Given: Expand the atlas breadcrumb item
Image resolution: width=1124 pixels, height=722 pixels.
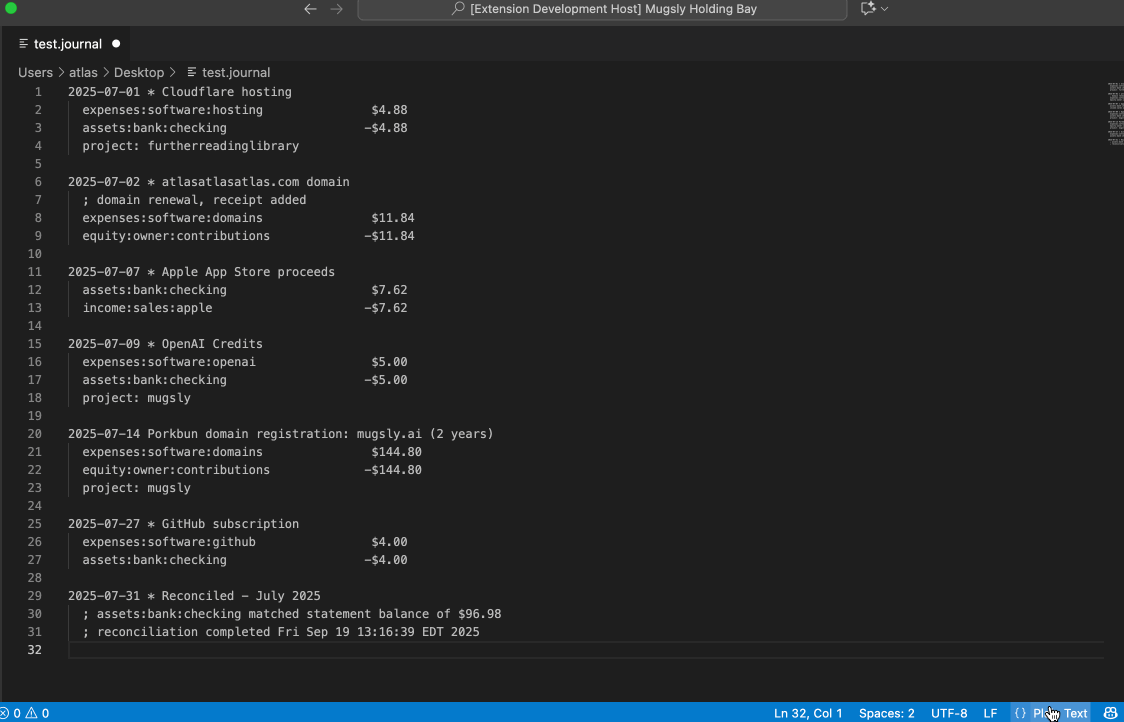Looking at the screenshot, I should 83,72.
